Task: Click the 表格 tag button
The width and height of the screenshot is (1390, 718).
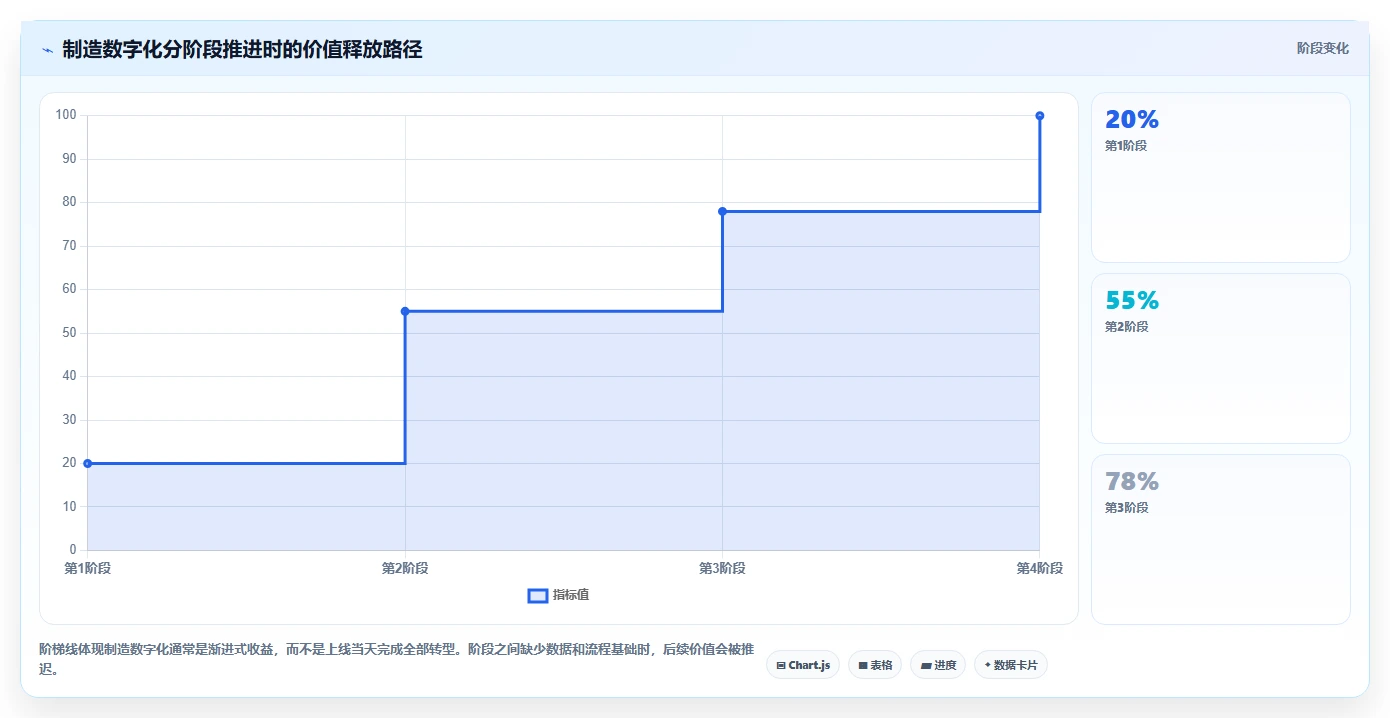Action: pyautogui.click(x=875, y=665)
